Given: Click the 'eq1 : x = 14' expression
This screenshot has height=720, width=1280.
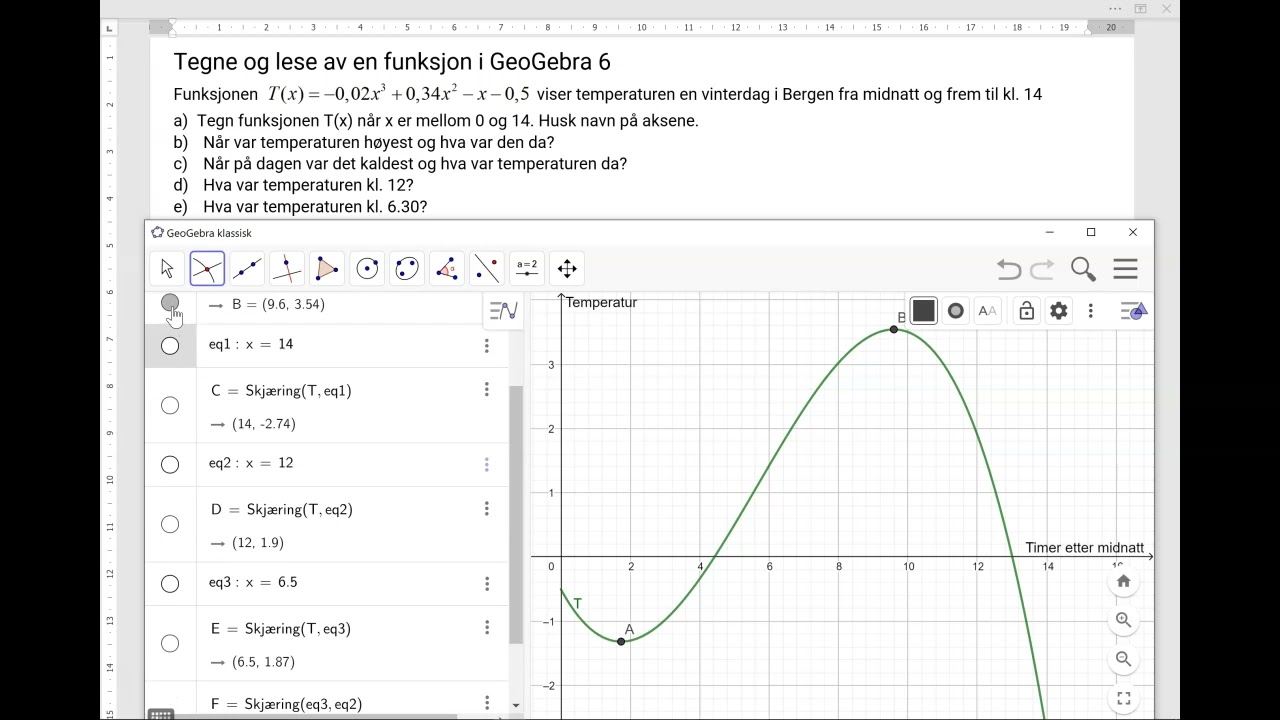Looking at the screenshot, I should pyautogui.click(x=251, y=344).
